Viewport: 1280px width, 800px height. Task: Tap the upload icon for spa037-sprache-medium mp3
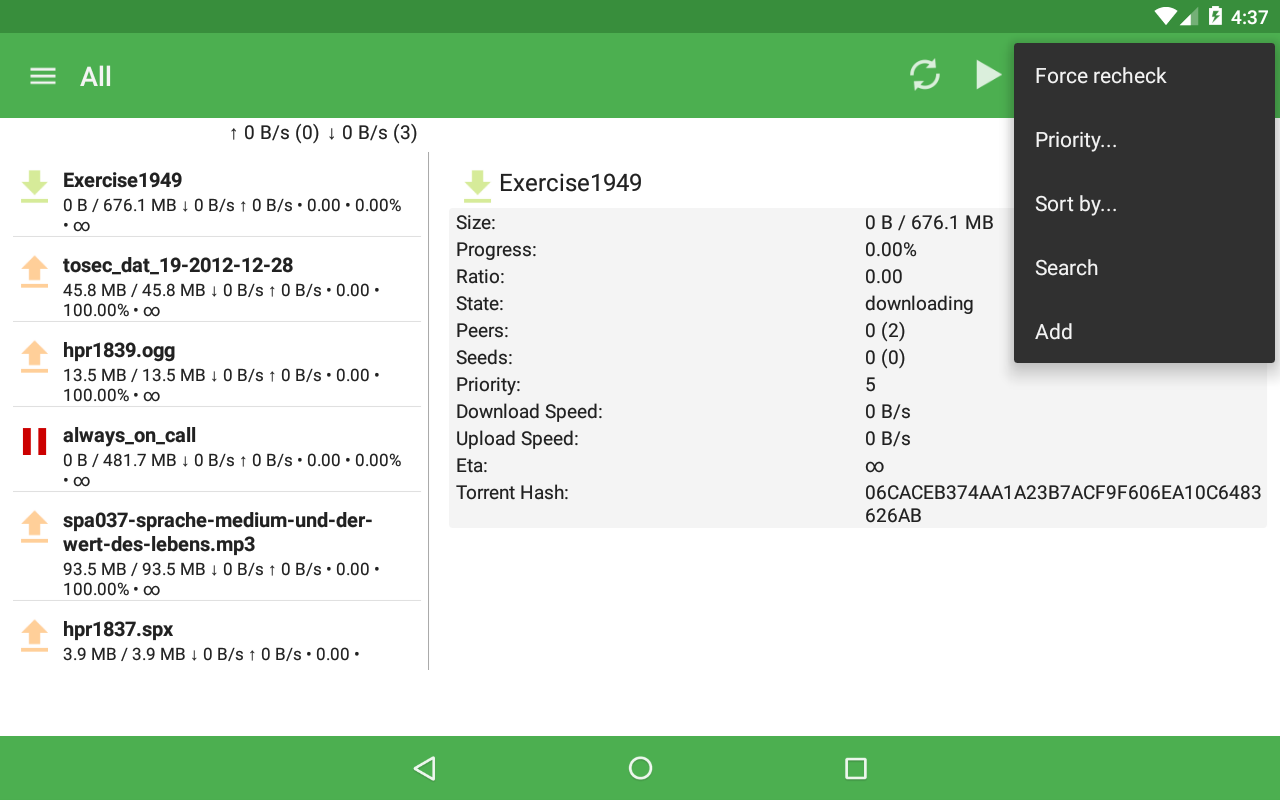(35, 527)
